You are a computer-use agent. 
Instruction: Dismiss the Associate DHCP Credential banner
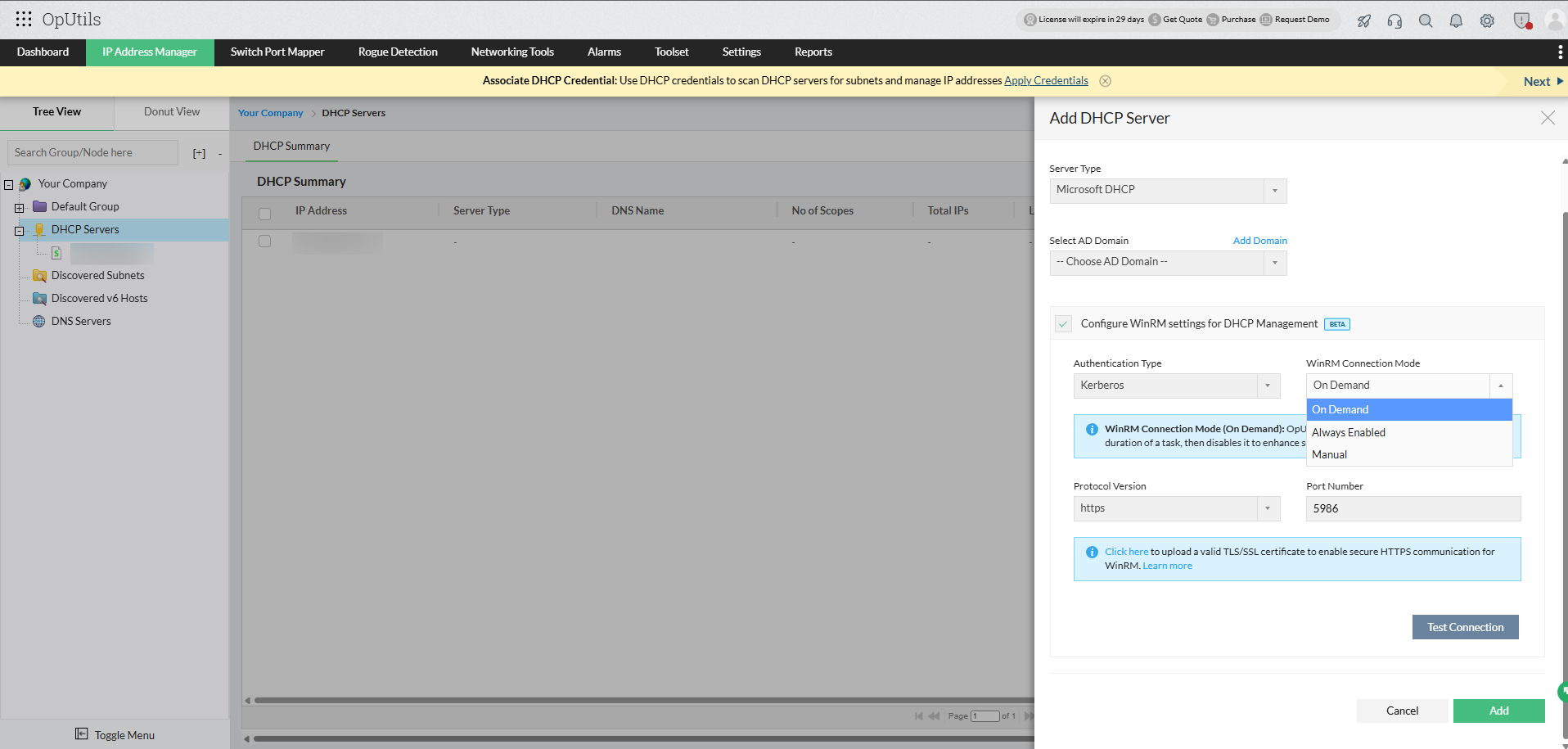point(1105,81)
